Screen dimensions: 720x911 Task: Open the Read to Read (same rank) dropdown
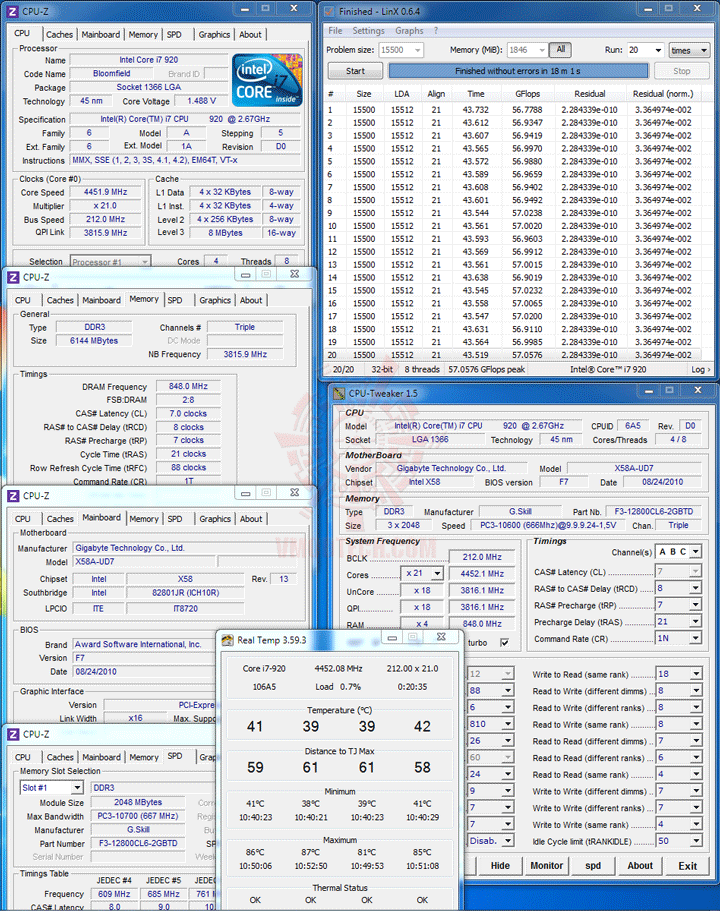pos(696,774)
